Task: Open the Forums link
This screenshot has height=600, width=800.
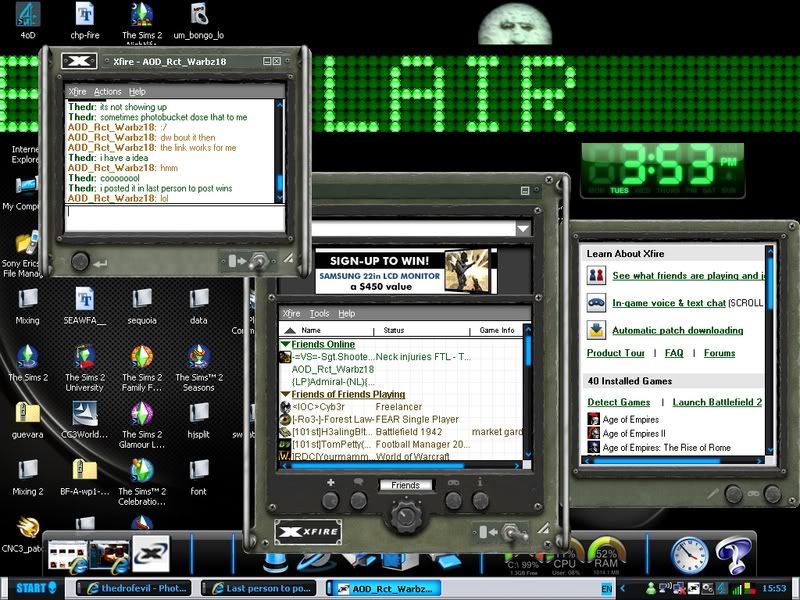Action: click(x=719, y=353)
